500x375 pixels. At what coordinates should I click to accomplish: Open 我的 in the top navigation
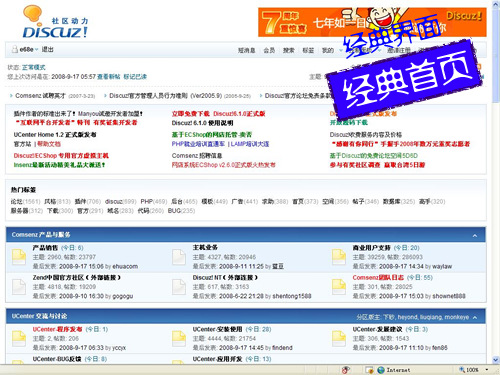[328, 50]
